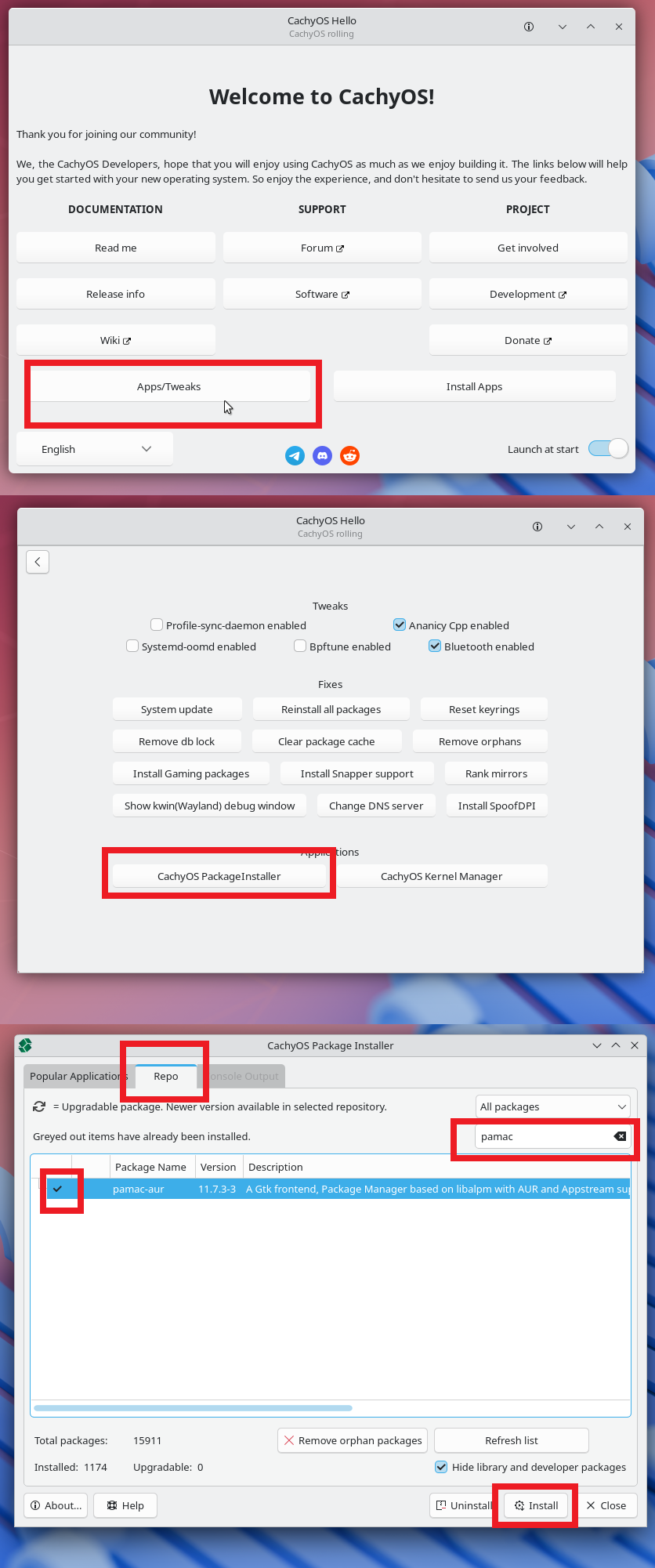Screen dimensions: 655x1568
Task: Open the Read me button
Action: (116, 248)
